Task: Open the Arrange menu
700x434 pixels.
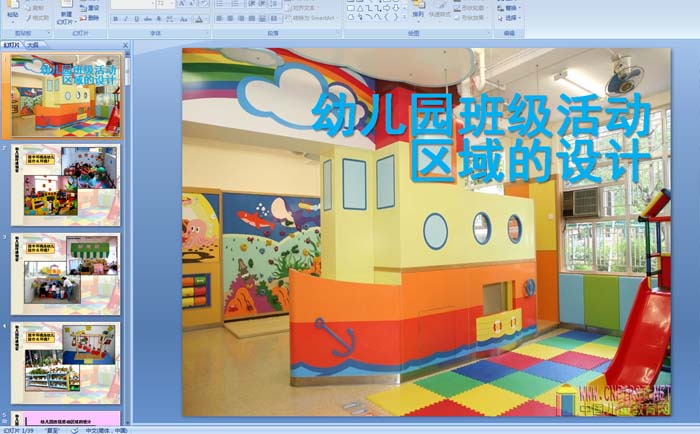Action: (418, 10)
